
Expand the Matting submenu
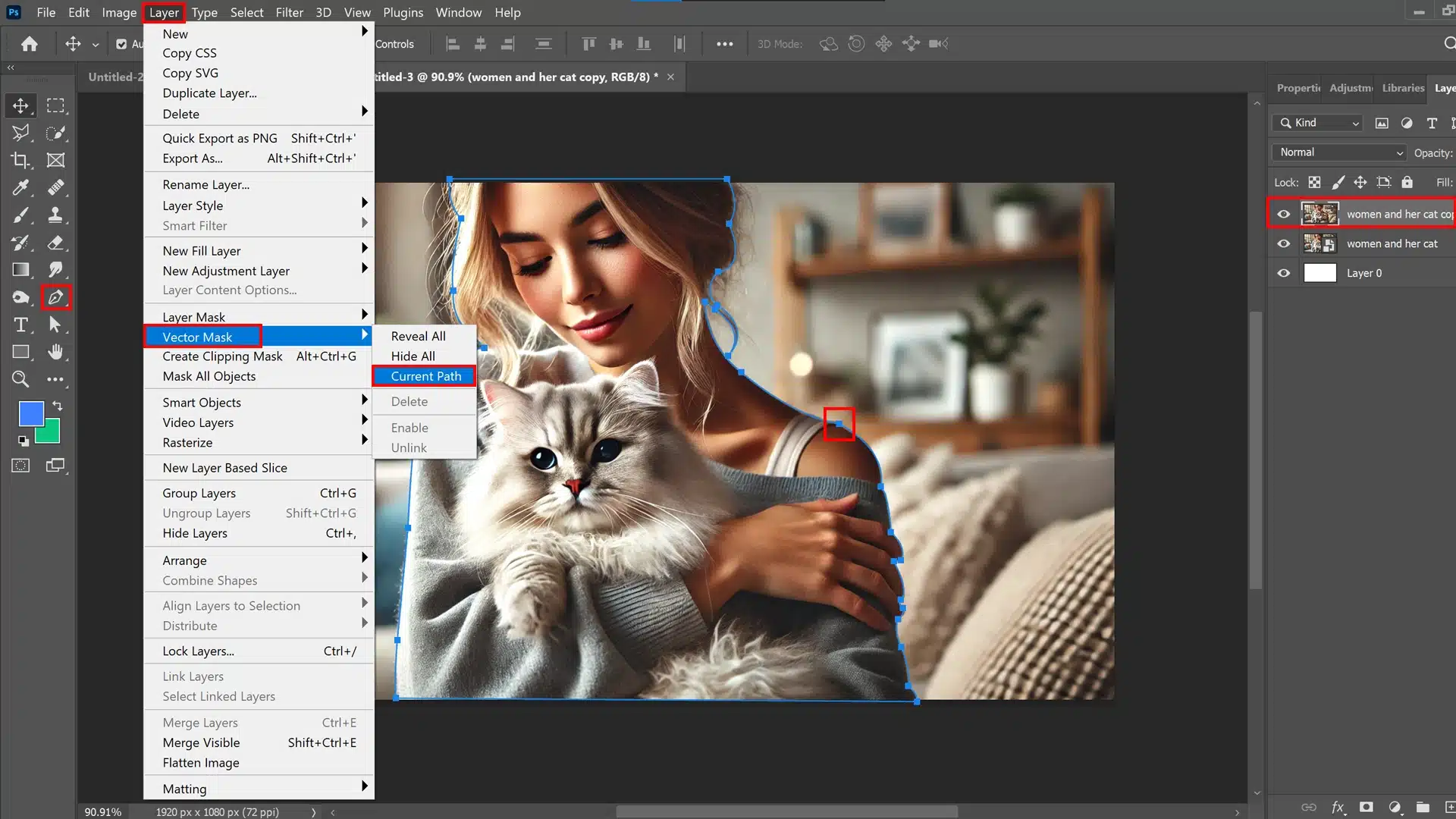[259, 789]
